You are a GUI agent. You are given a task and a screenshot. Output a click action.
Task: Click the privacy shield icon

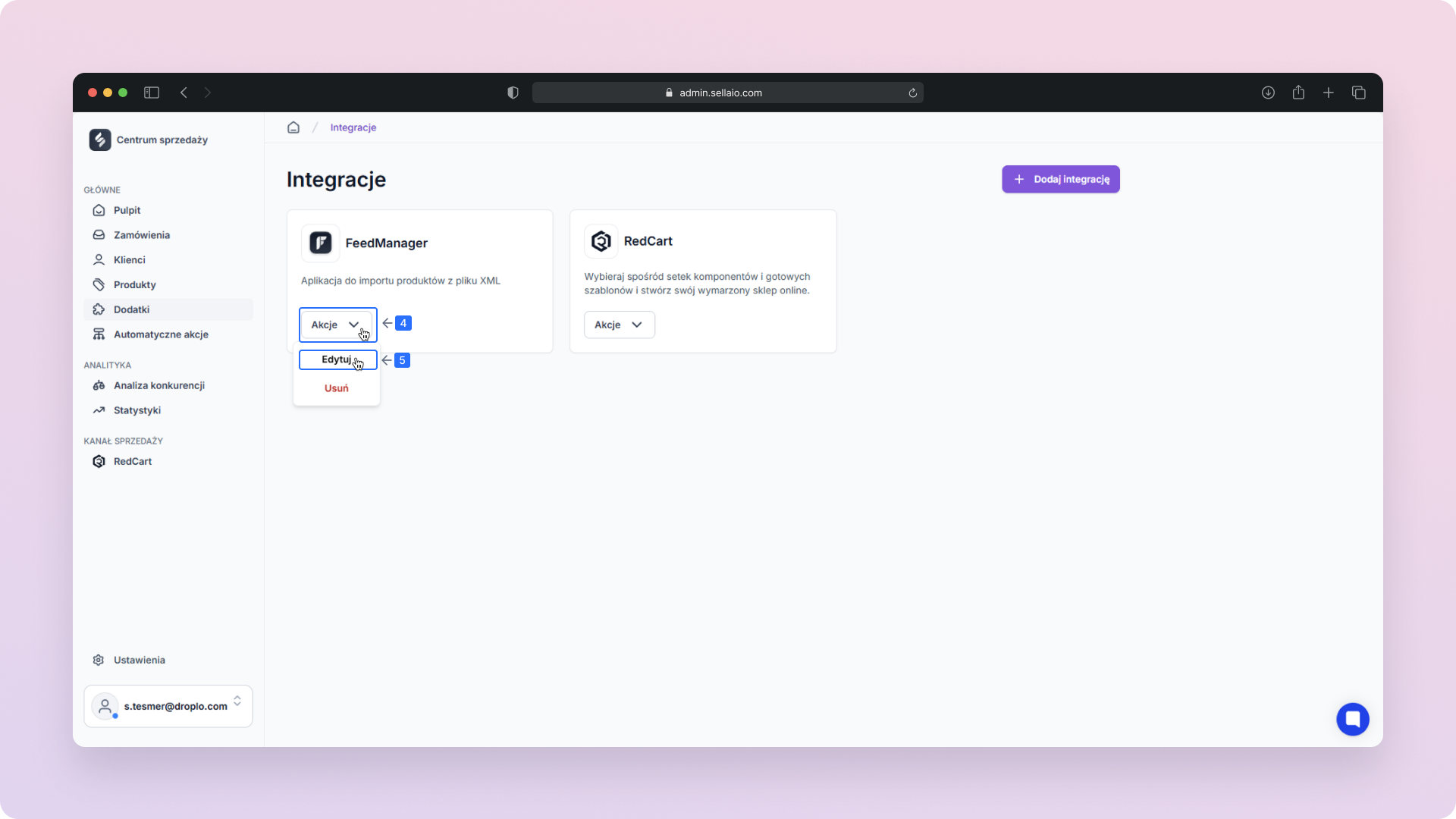coord(513,93)
